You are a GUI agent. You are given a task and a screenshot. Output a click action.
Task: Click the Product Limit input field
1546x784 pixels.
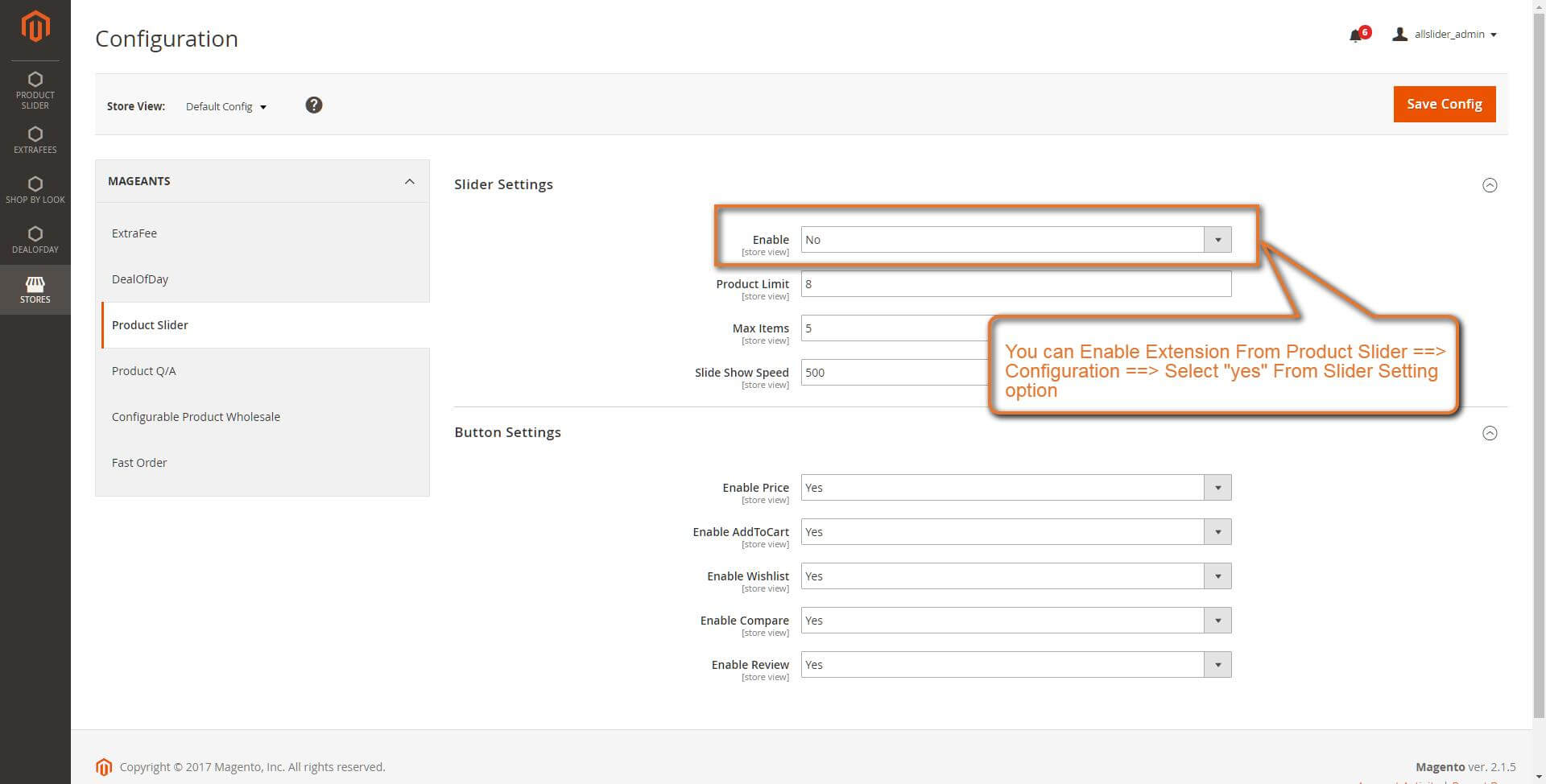pos(1015,283)
